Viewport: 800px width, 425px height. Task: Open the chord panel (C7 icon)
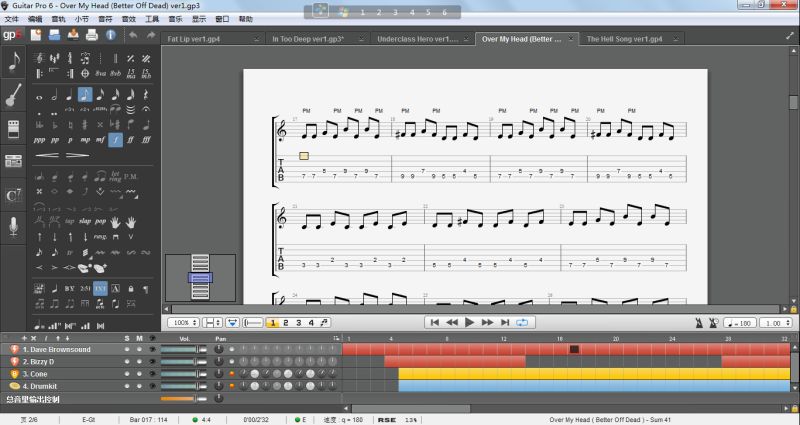[14, 194]
